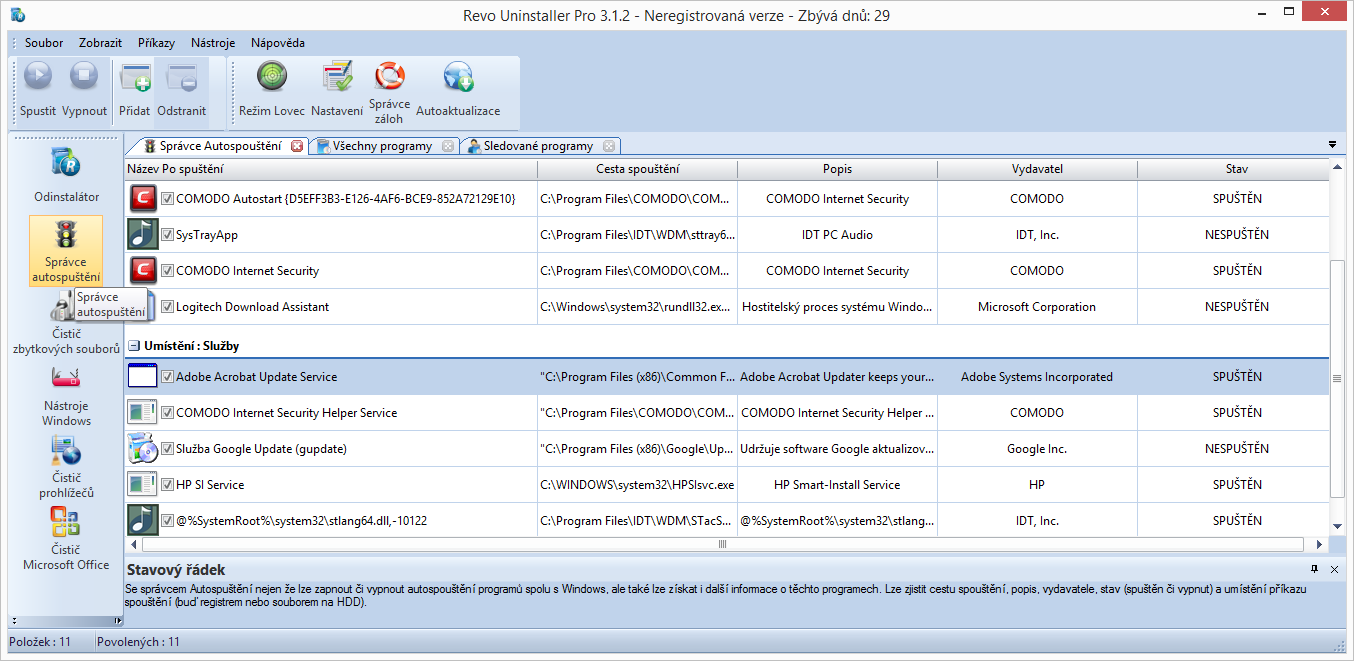Uncheck COMODO Internet Security Helper Service checkbox
This screenshot has width=1354, height=661.
pyautogui.click(x=167, y=413)
